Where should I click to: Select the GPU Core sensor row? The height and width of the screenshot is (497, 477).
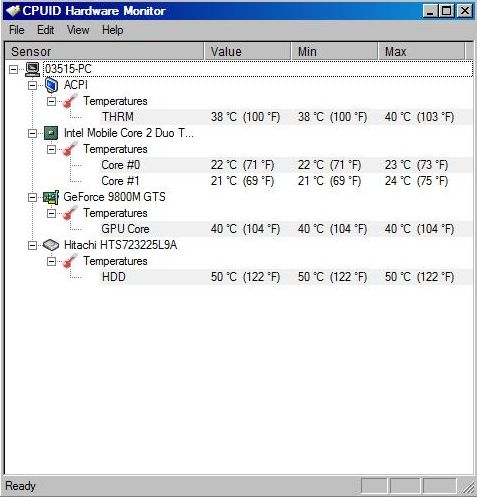pos(286,229)
